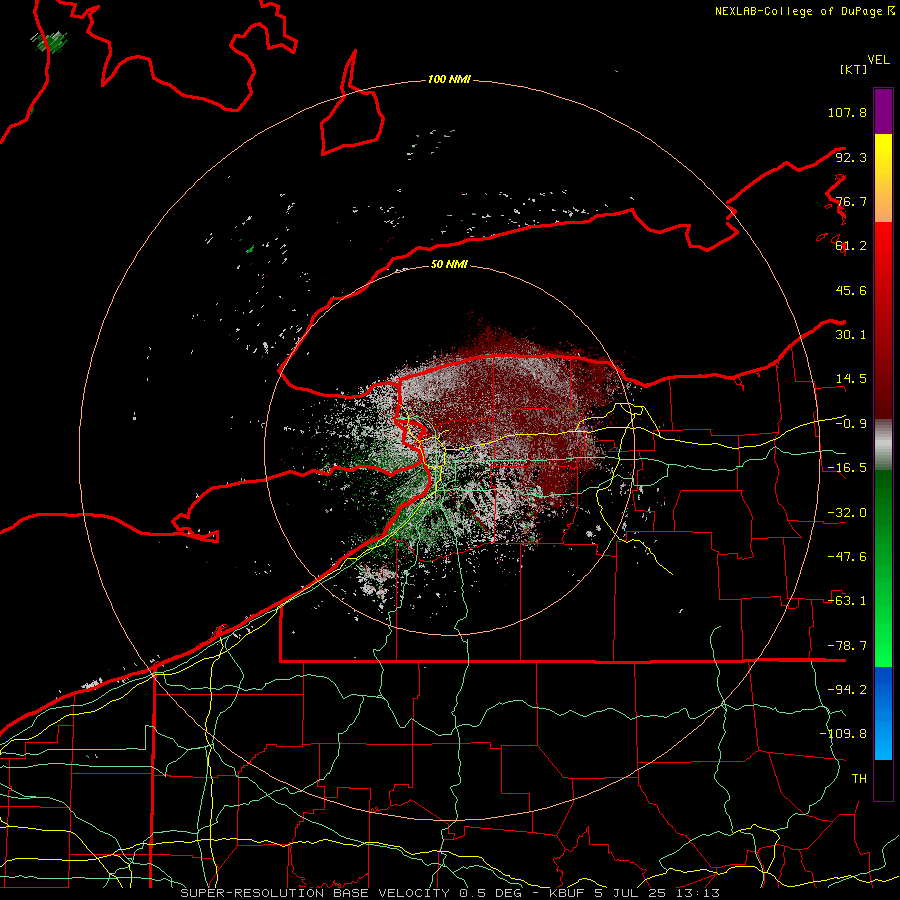The height and width of the screenshot is (900, 900).
Task: Click the 13:13 timestamp in caption
Action: click(699, 893)
